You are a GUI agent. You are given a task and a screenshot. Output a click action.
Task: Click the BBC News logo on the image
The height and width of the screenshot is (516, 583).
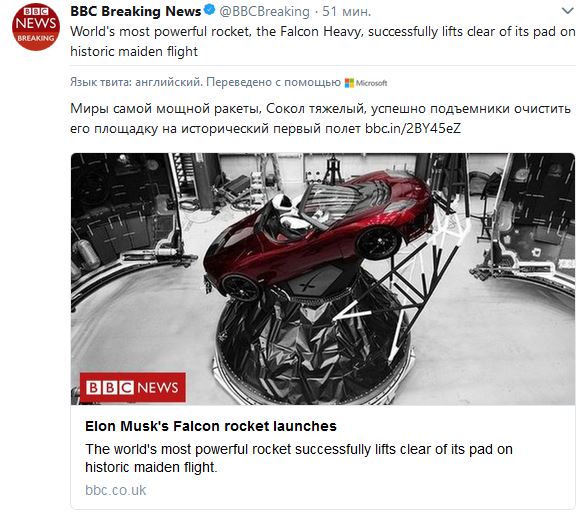[x=133, y=387]
